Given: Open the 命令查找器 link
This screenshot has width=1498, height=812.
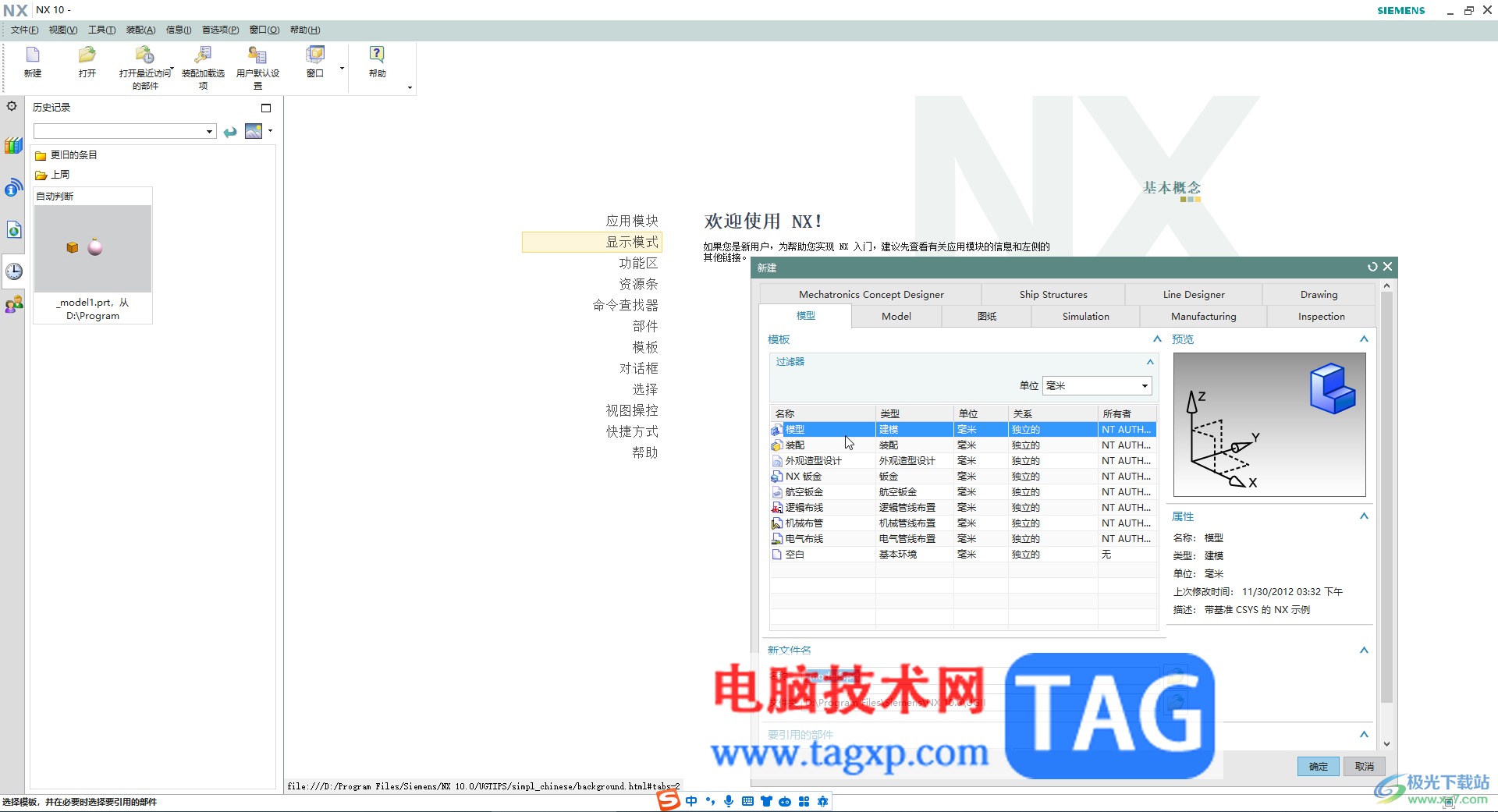Looking at the screenshot, I should pyautogui.click(x=625, y=305).
